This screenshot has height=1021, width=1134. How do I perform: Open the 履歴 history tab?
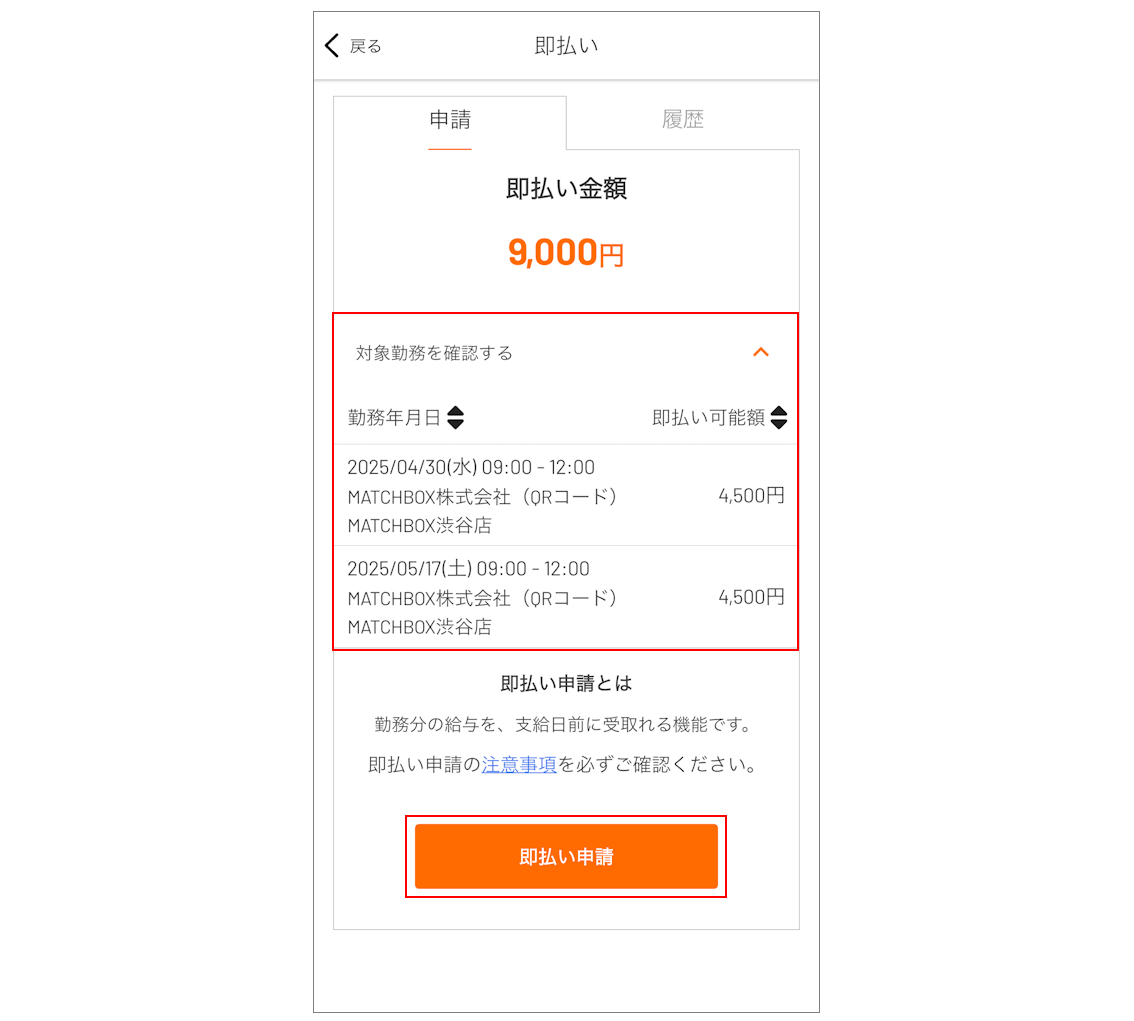[683, 120]
